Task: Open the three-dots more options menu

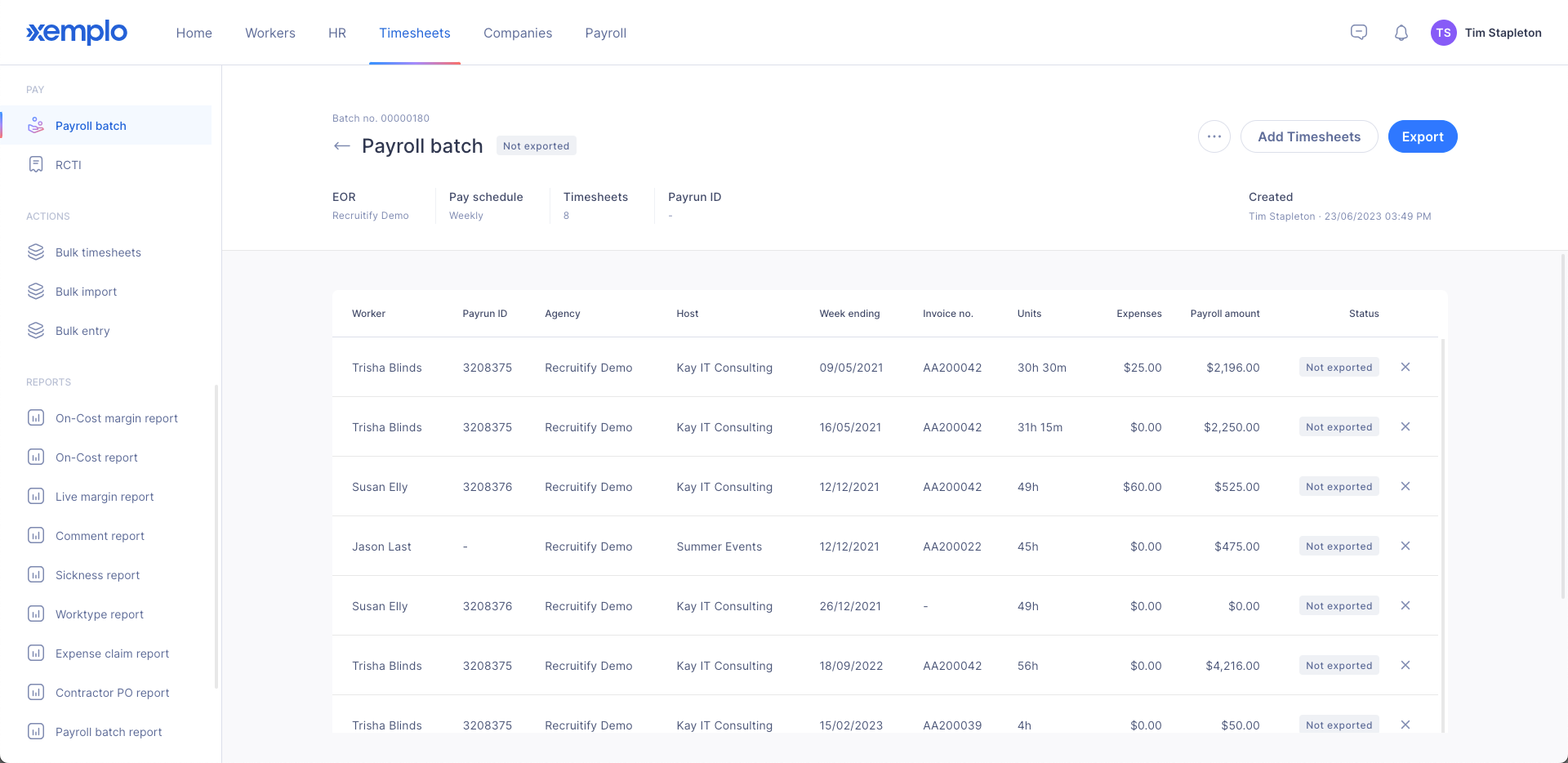Action: tap(1214, 136)
